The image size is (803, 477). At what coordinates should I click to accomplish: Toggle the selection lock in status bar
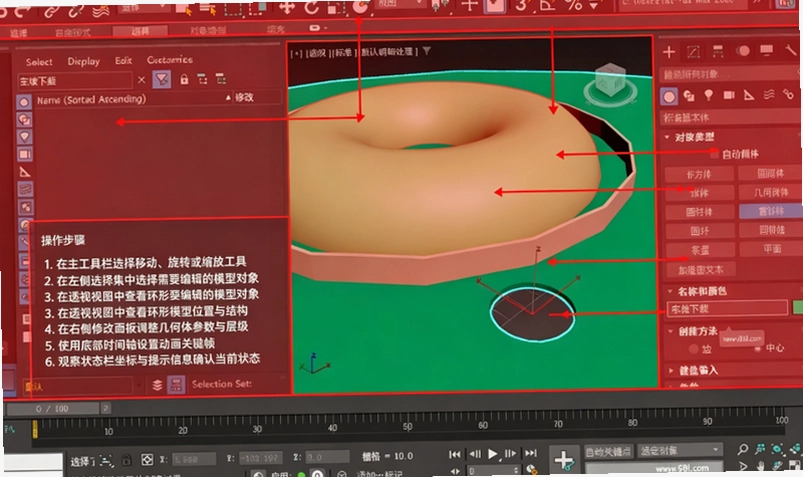(126, 460)
